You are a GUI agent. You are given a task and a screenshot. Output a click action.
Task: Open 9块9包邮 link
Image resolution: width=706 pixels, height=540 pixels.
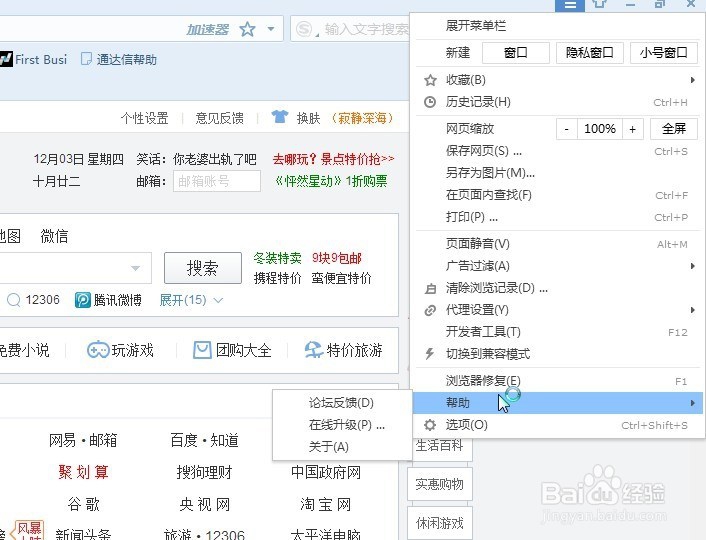pos(337,258)
